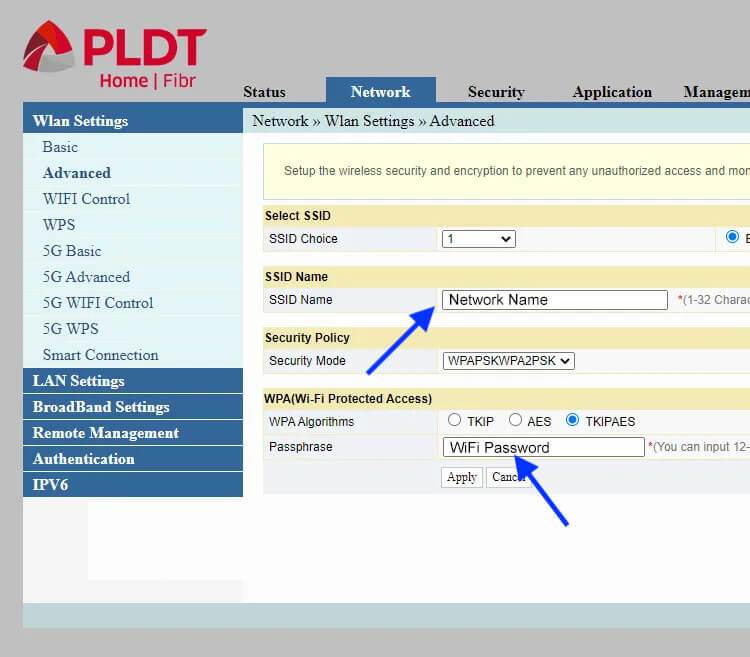750x657 pixels.
Task: Click inside the SSID Name field
Action: [x=554, y=300]
